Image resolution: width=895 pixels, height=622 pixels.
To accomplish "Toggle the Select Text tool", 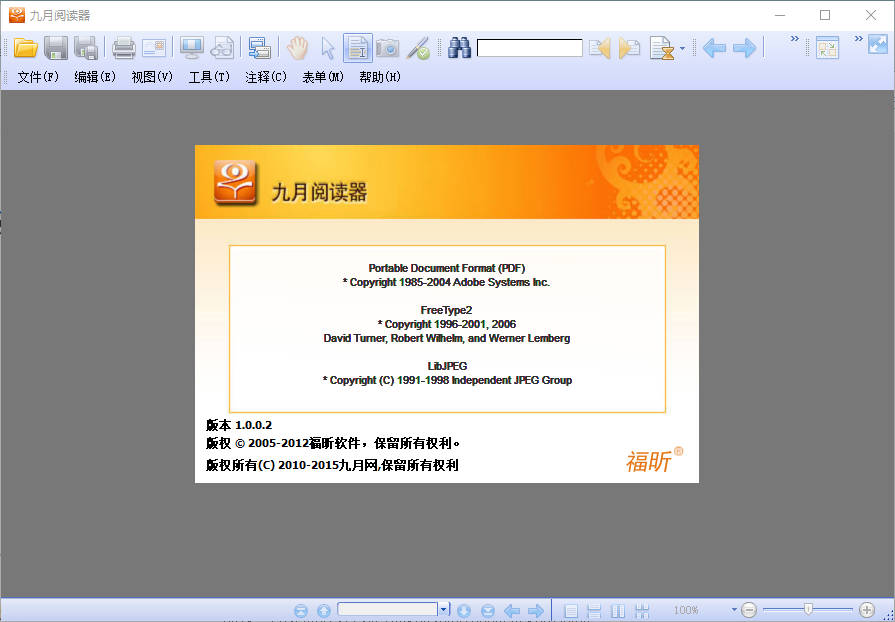I will coord(358,48).
